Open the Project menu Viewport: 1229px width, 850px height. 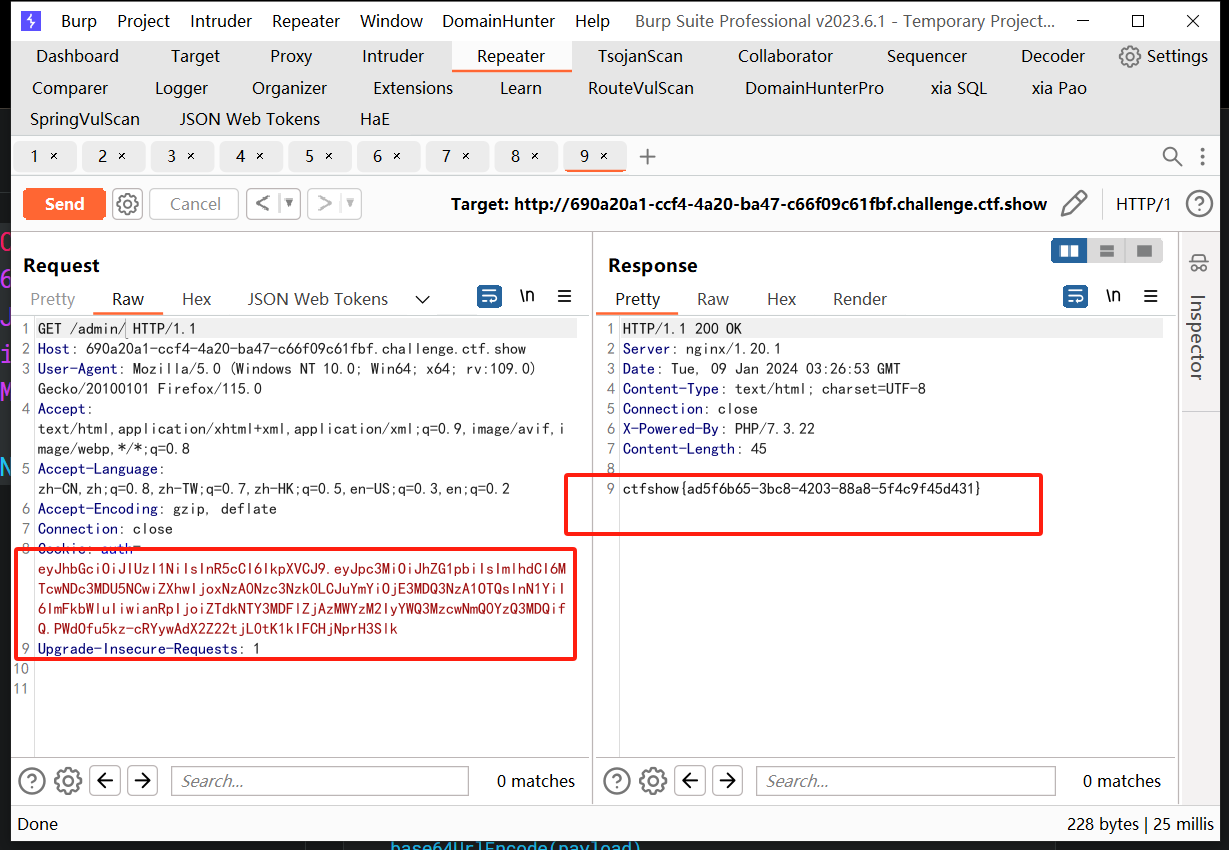(144, 21)
